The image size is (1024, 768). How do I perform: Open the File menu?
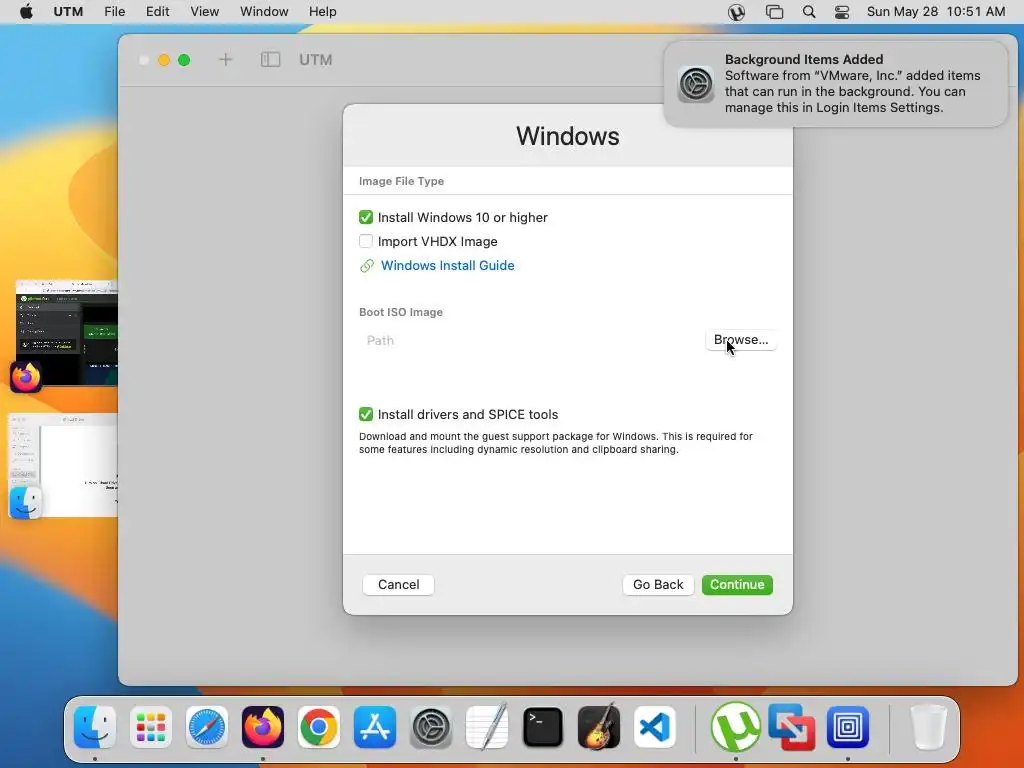[115, 12]
